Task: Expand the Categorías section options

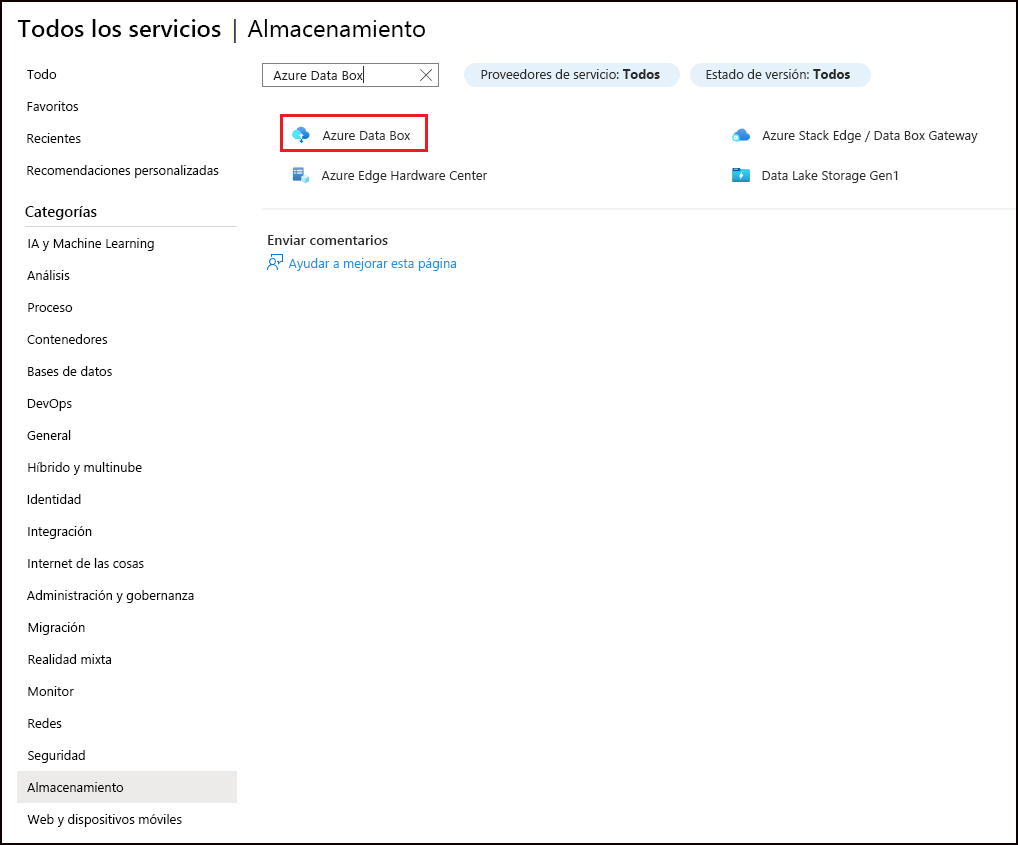Action: (61, 212)
